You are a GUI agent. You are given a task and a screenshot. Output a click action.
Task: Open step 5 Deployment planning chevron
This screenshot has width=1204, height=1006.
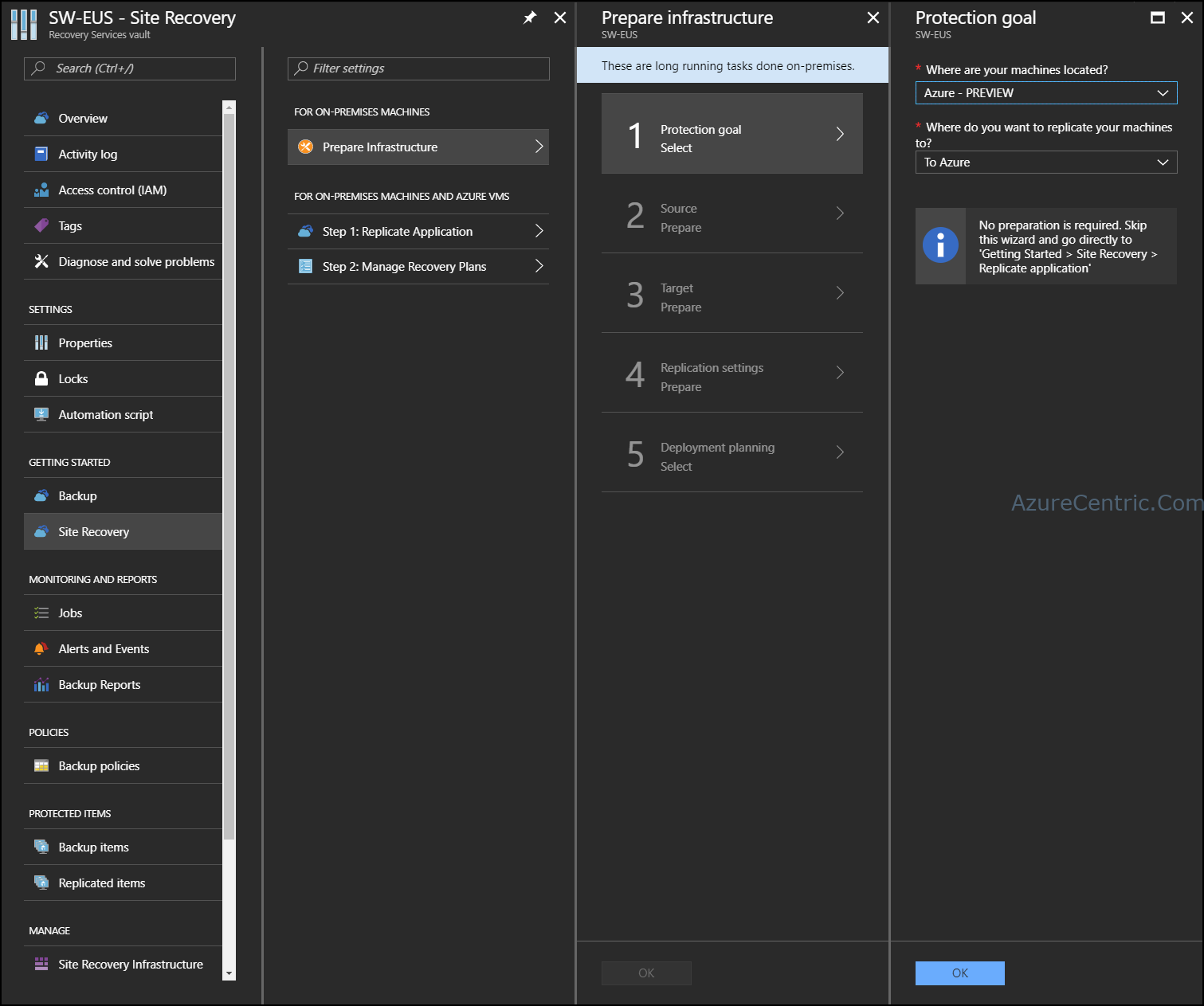coord(840,452)
